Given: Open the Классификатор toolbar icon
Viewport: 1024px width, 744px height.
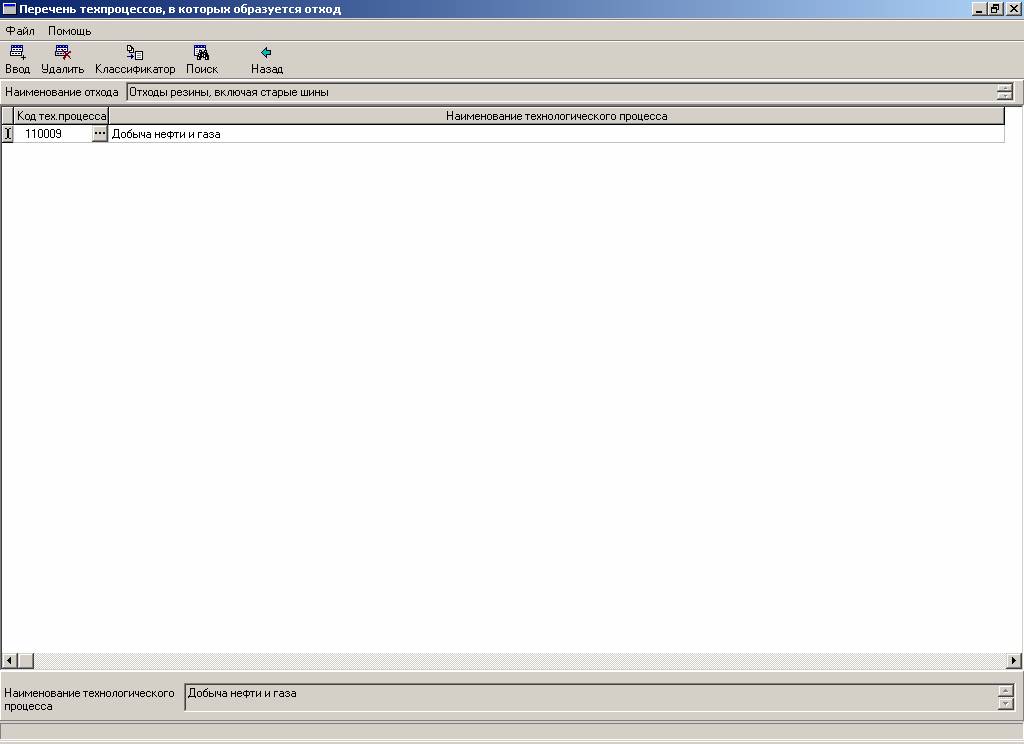Looking at the screenshot, I should tap(134, 53).
